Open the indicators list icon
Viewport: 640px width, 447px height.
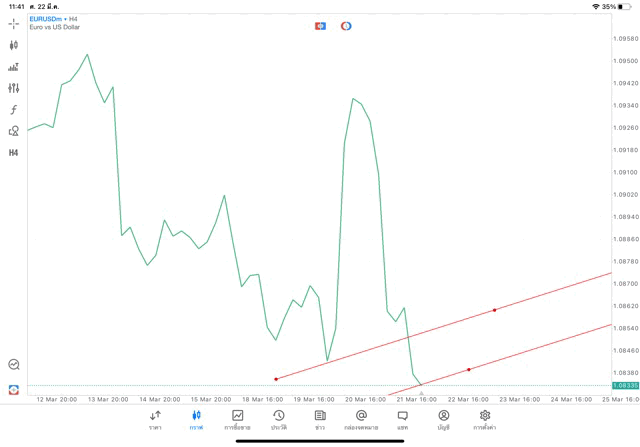tap(14, 67)
